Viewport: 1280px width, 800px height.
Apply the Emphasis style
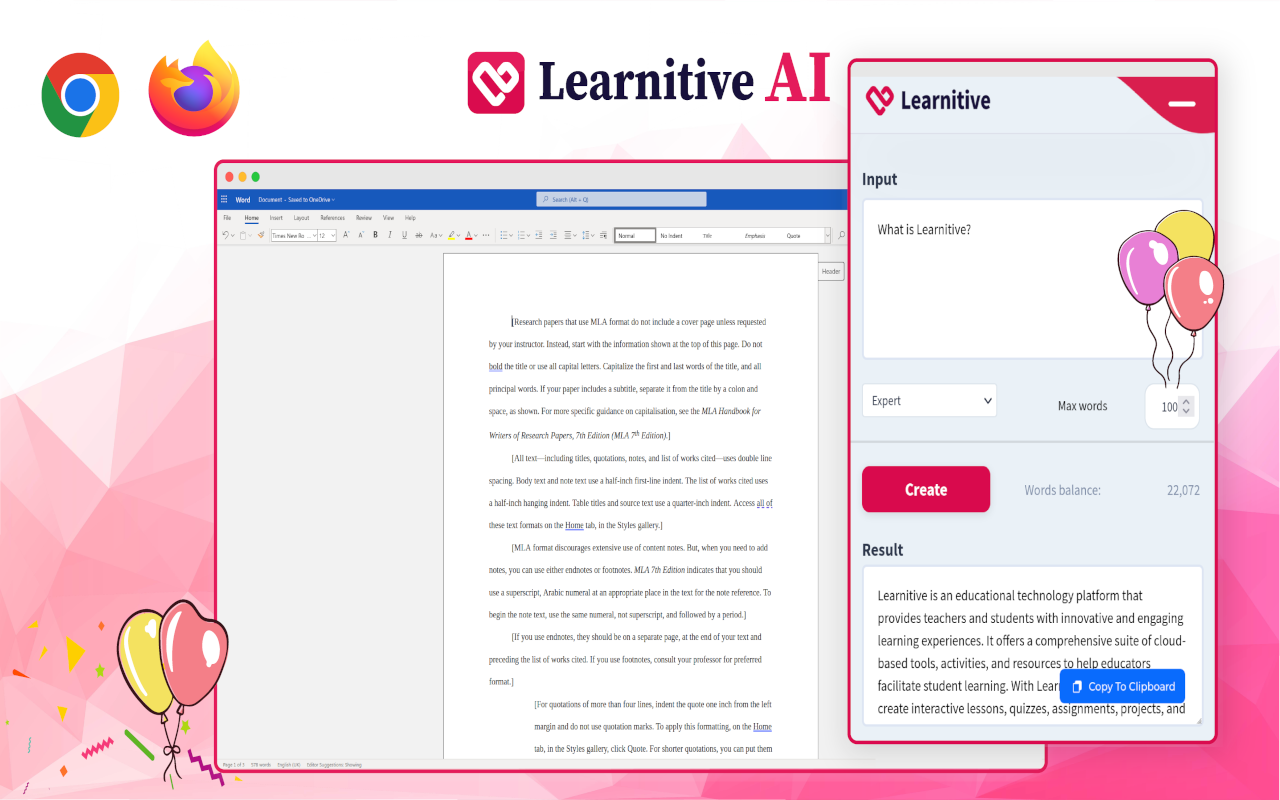click(755, 235)
